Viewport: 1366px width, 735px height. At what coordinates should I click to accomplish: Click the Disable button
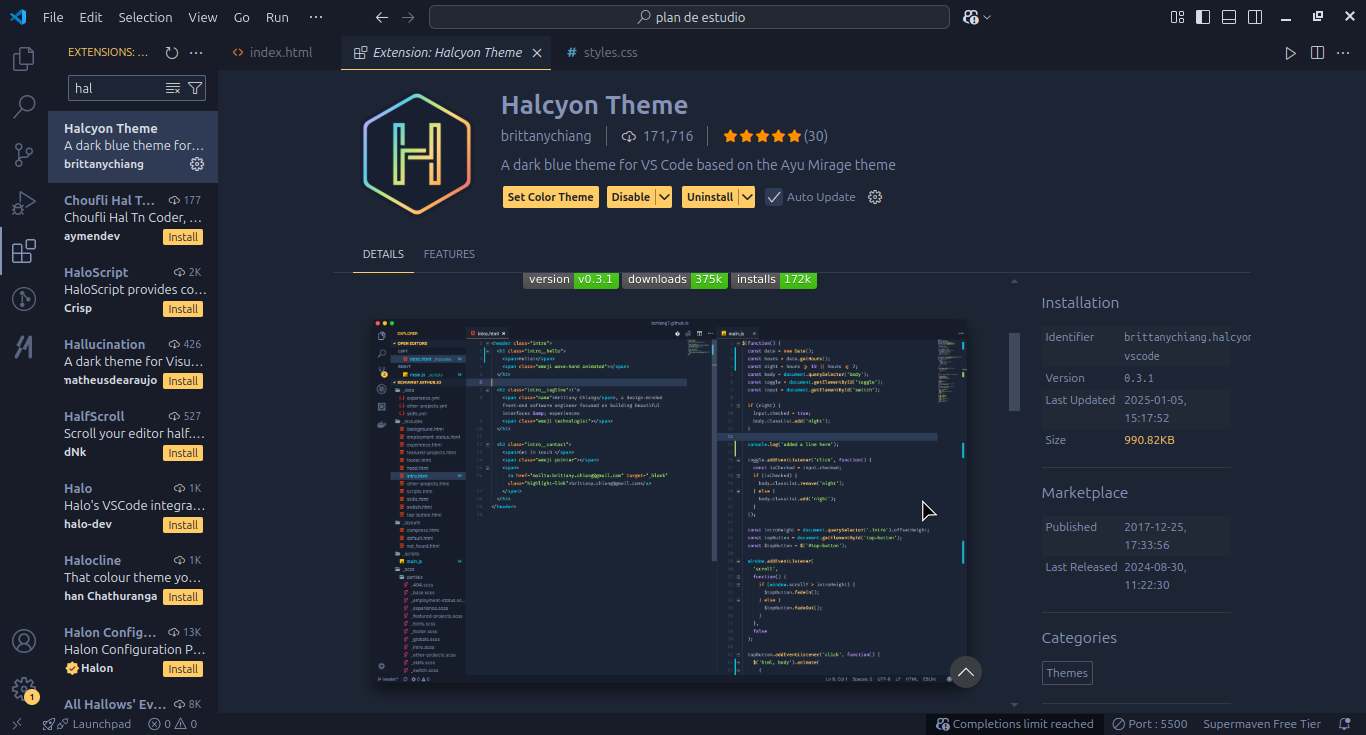click(631, 197)
